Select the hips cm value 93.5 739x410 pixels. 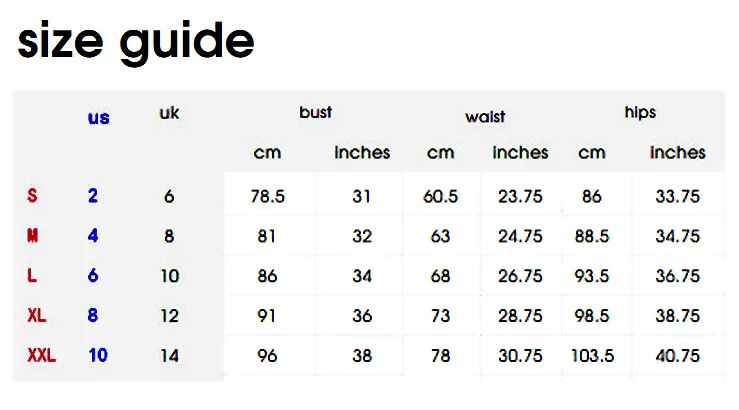592,276
